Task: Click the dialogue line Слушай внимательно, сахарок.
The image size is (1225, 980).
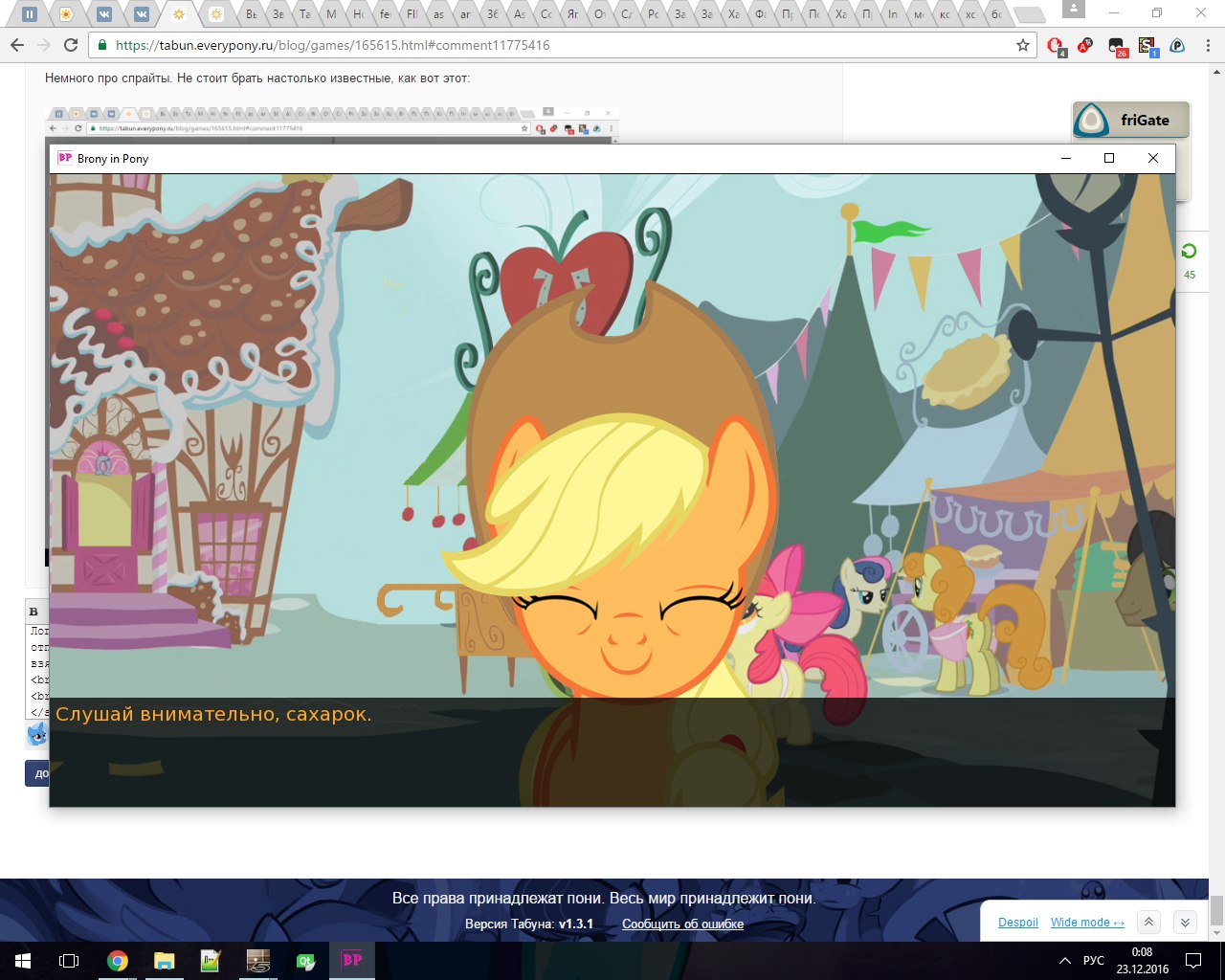Action: point(213,714)
